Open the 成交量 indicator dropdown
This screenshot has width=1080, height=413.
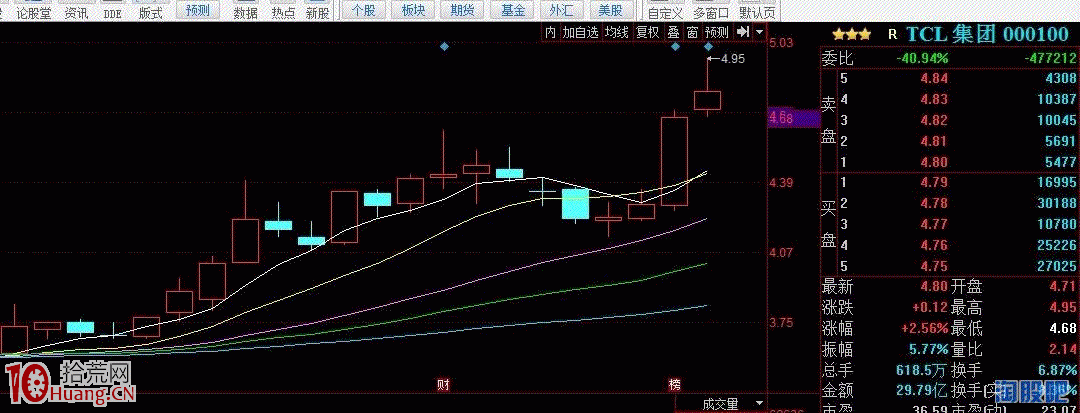pos(720,404)
